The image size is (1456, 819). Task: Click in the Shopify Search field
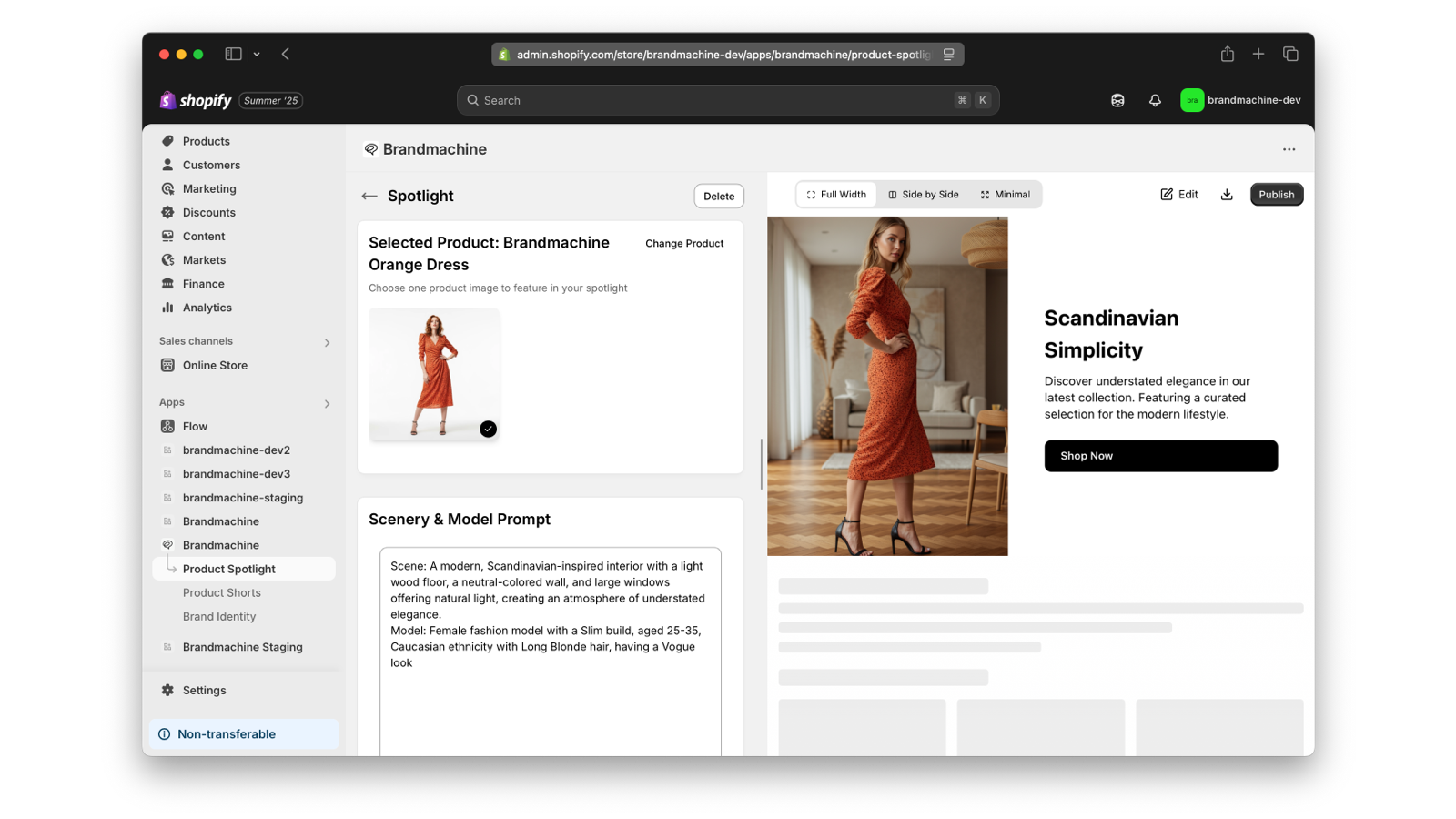pos(728,100)
